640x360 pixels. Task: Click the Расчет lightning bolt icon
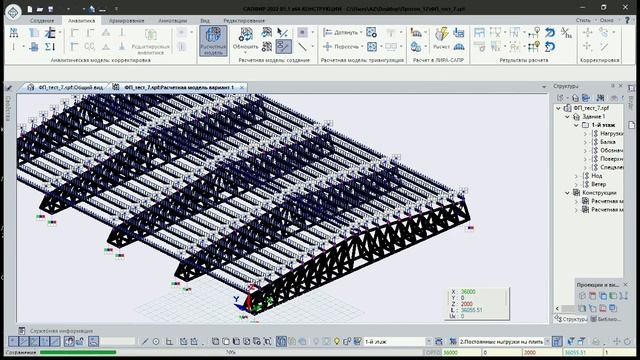[441, 34]
